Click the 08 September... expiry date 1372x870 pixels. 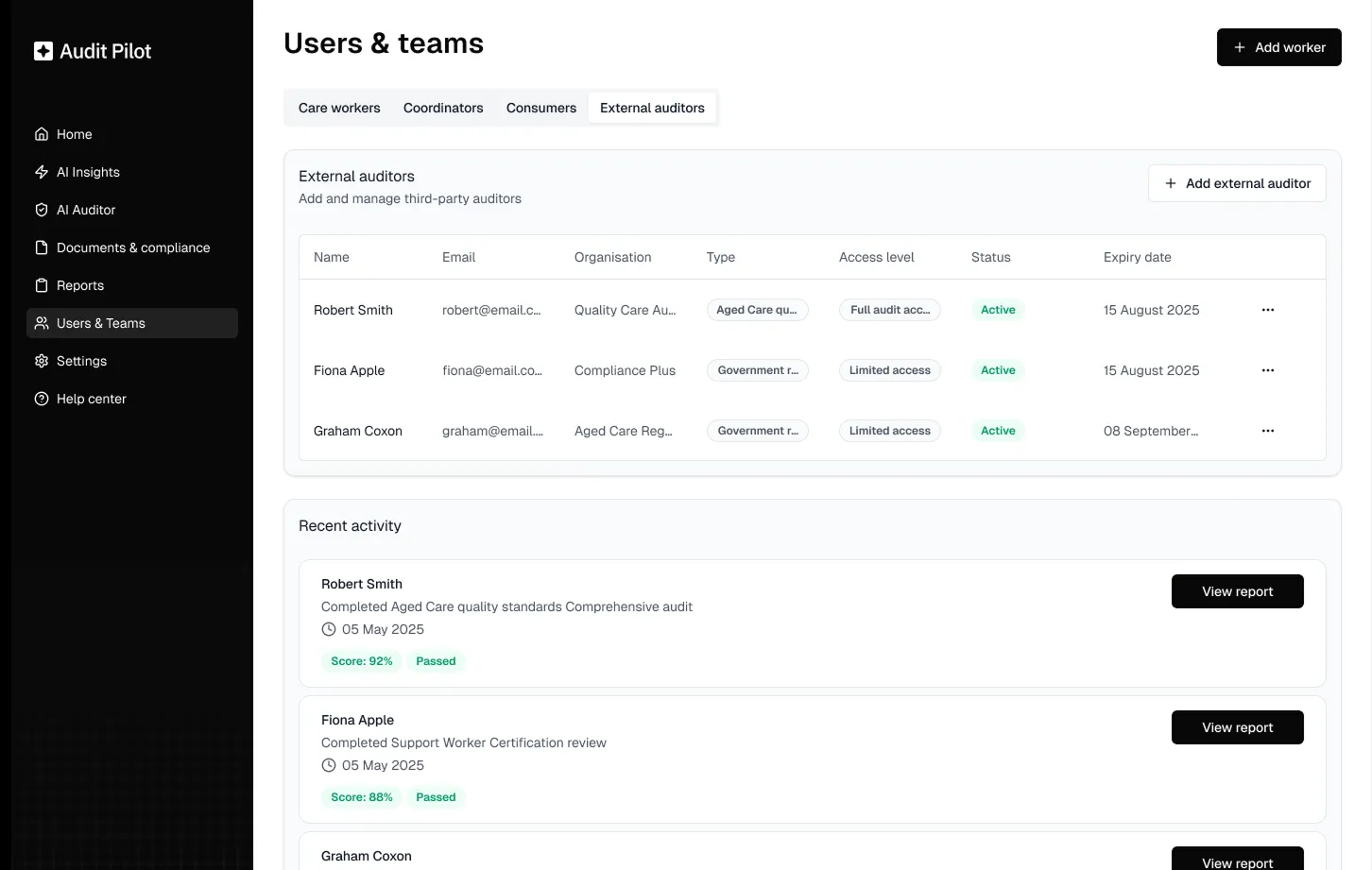pyautogui.click(x=1151, y=431)
